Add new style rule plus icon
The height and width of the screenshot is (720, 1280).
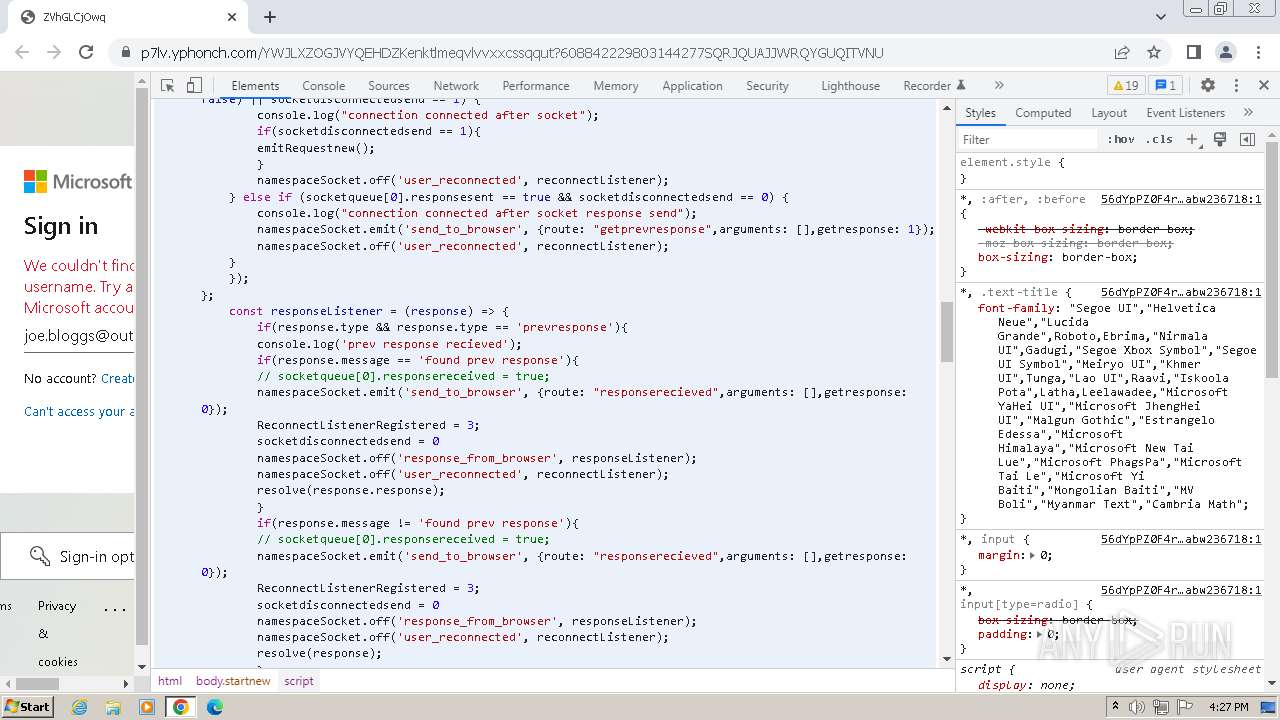tap(1192, 140)
